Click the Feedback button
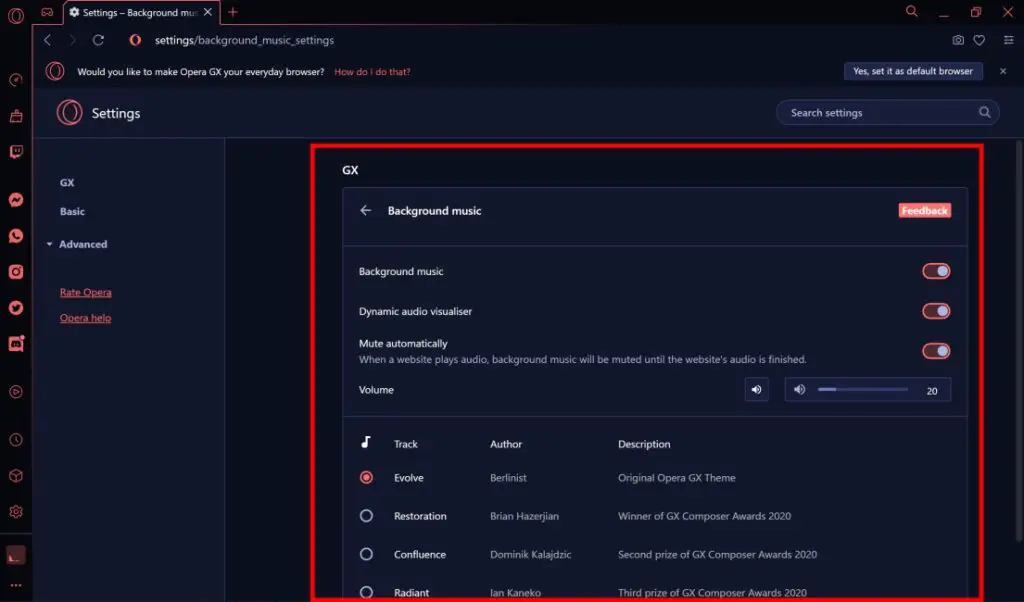The image size is (1024, 602). pos(925,210)
